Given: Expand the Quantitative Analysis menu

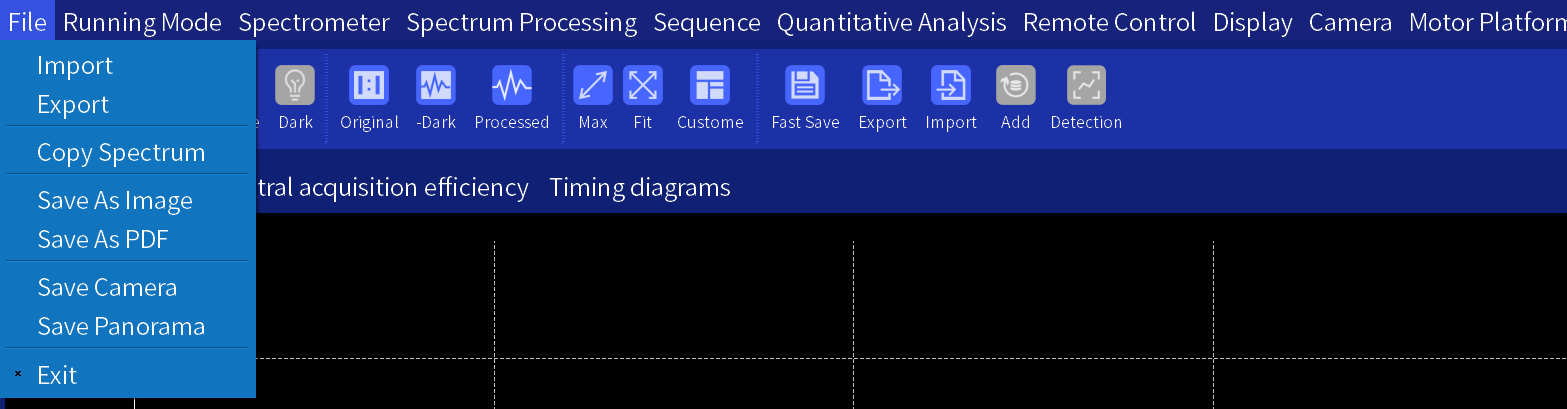Looking at the screenshot, I should 891,22.
